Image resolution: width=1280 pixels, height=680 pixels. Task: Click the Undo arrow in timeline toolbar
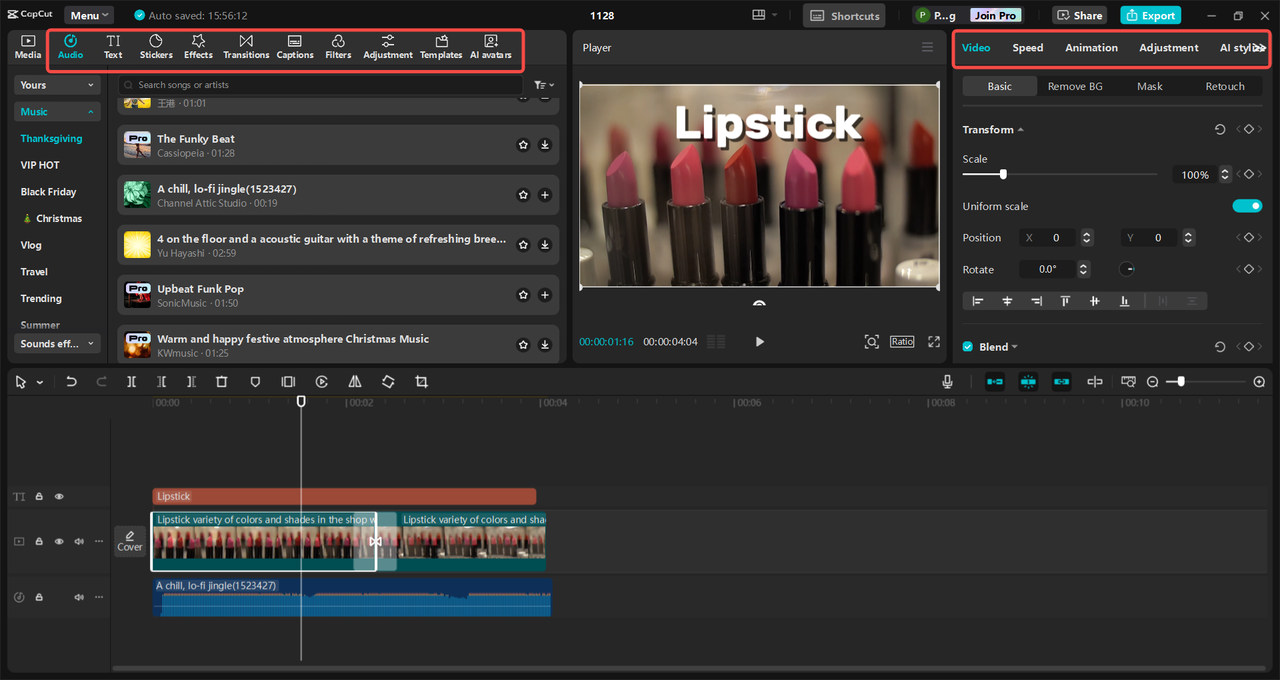71,382
